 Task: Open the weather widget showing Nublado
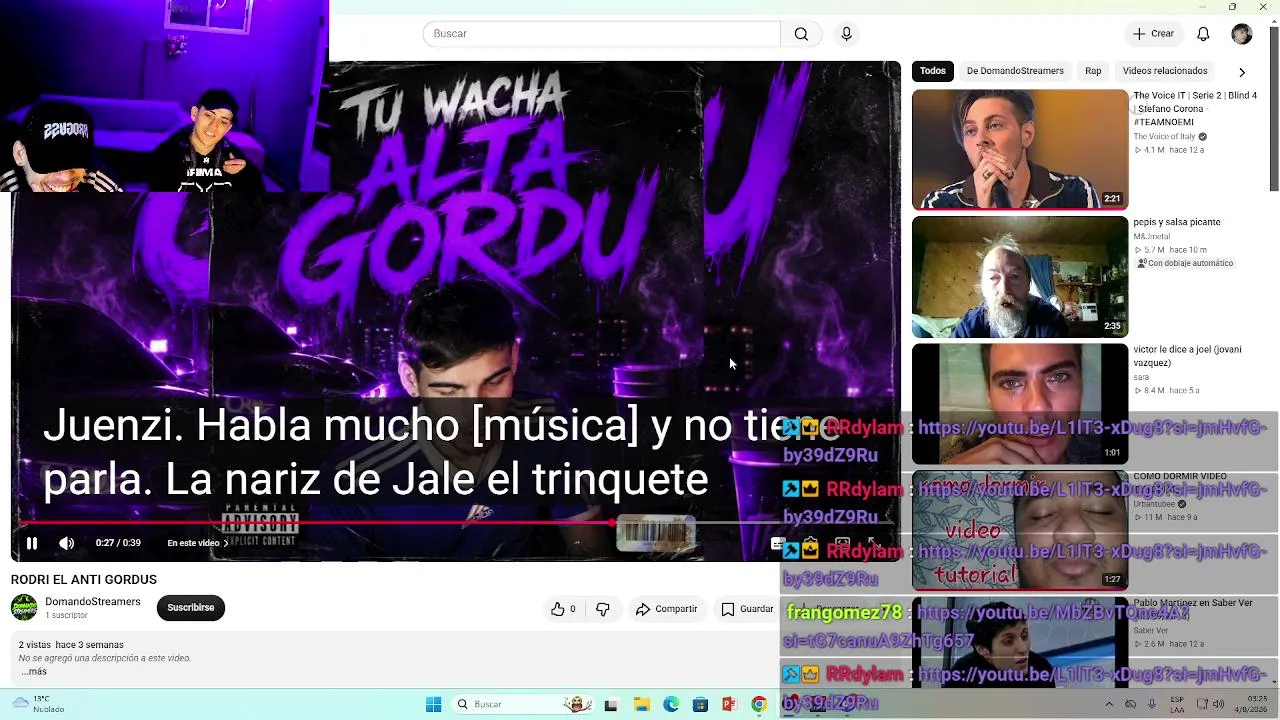[x=38, y=704]
